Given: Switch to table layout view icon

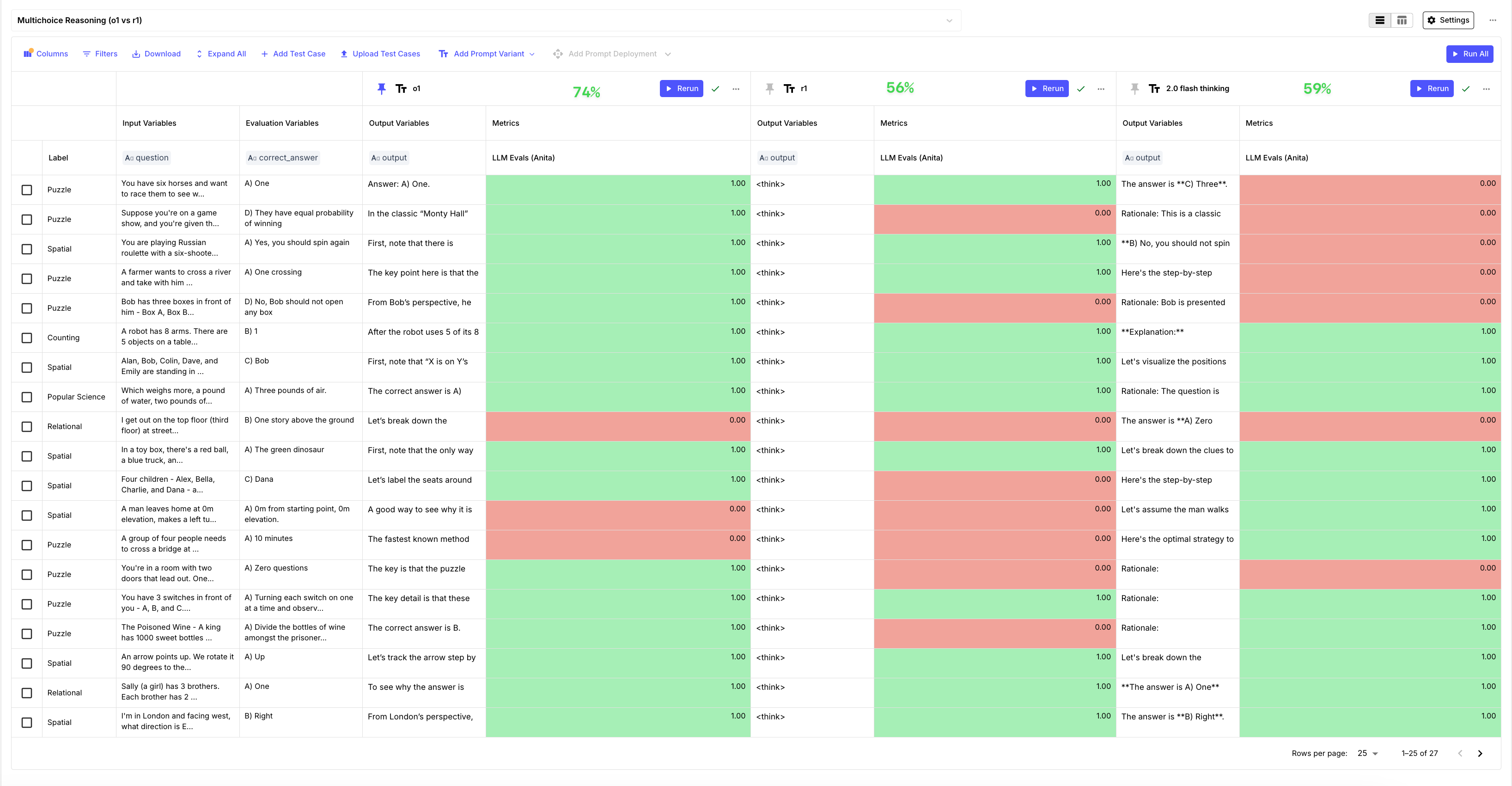Looking at the screenshot, I should (x=1402, y=20).
